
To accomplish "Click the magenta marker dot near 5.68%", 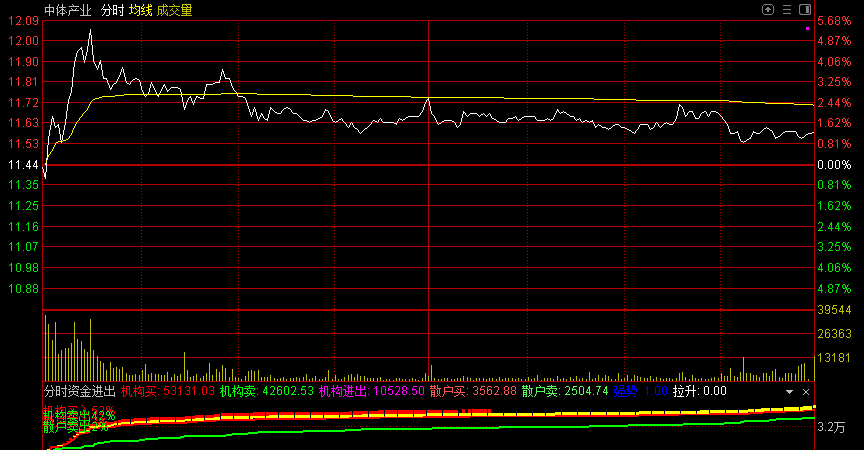I will click(x=807, y=29).
